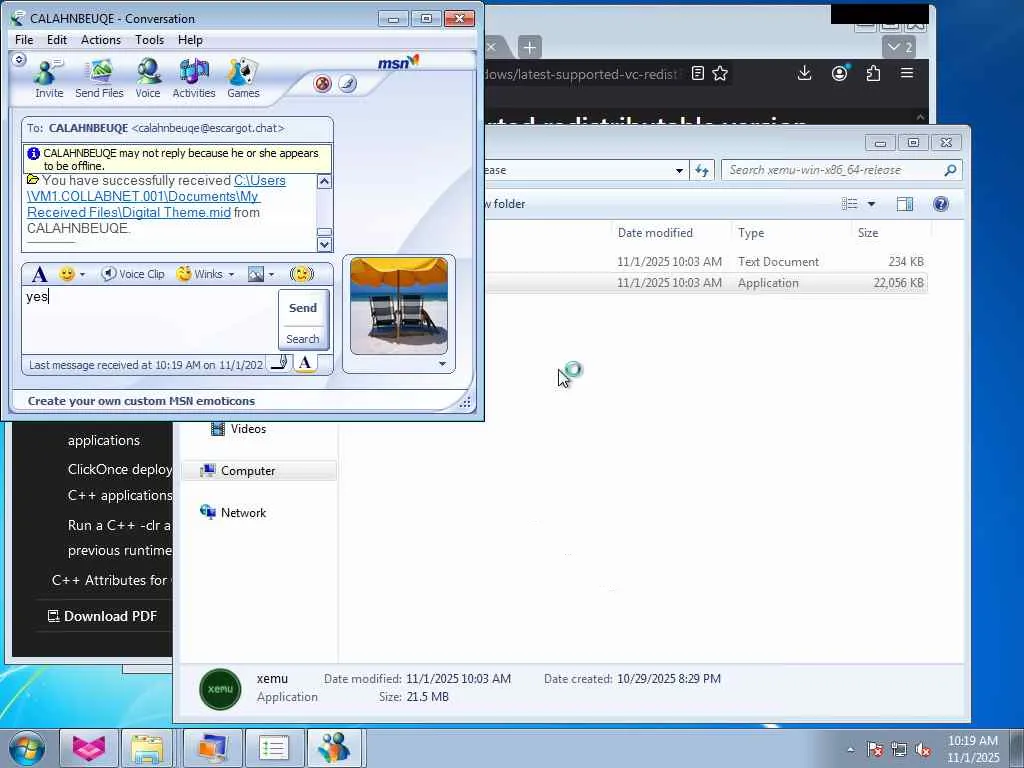The height and width of the screenshot is (768, 1024).
Task: Collapse the MSN toolbar chevron at top-left
Action: (19, 59)
